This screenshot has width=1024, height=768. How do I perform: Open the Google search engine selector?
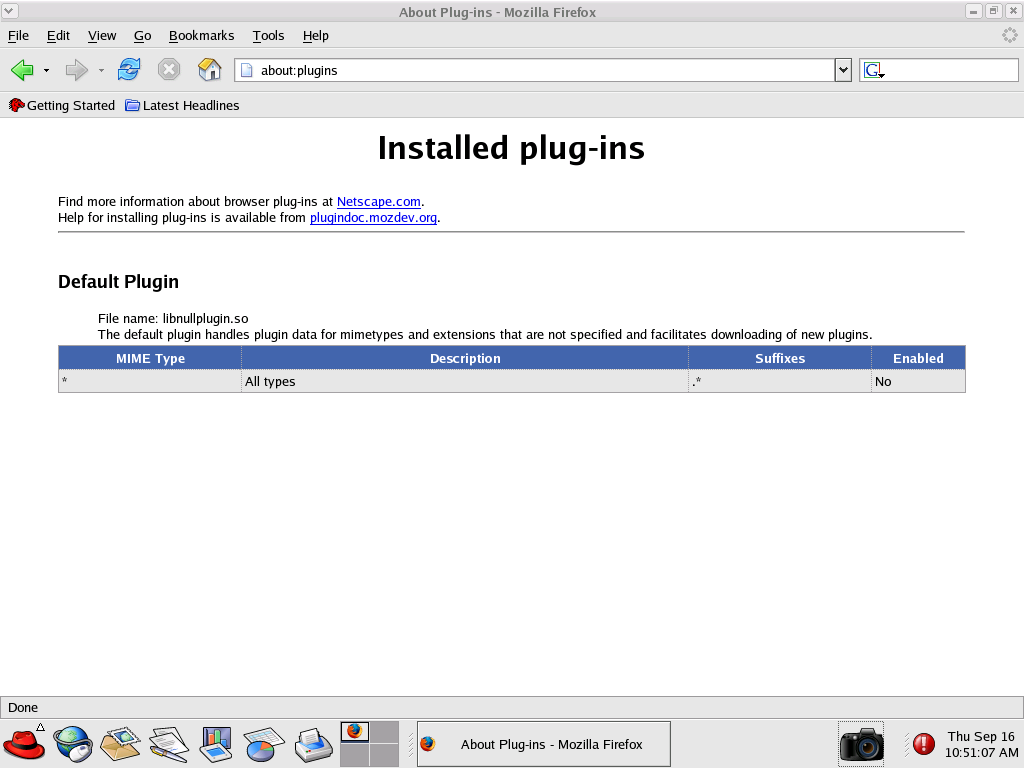(874, 71)
